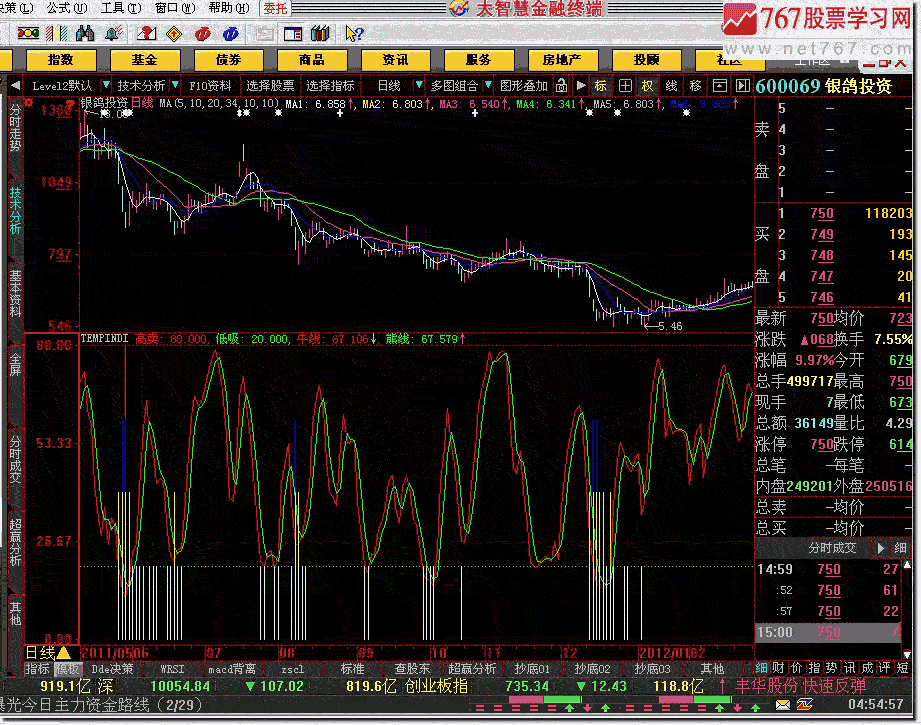The height and width of the screenshot is (725, 921).
Task: Open the books library icon
Action: pyautogui.click(x=320, y=33)
